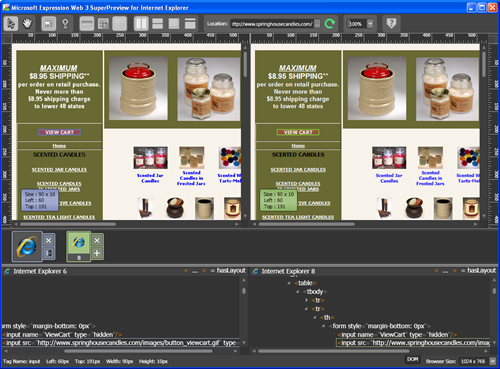This screenshot has height=369, width=500.
Task: Click Tag Name: input status text
Action: (22, 361)
